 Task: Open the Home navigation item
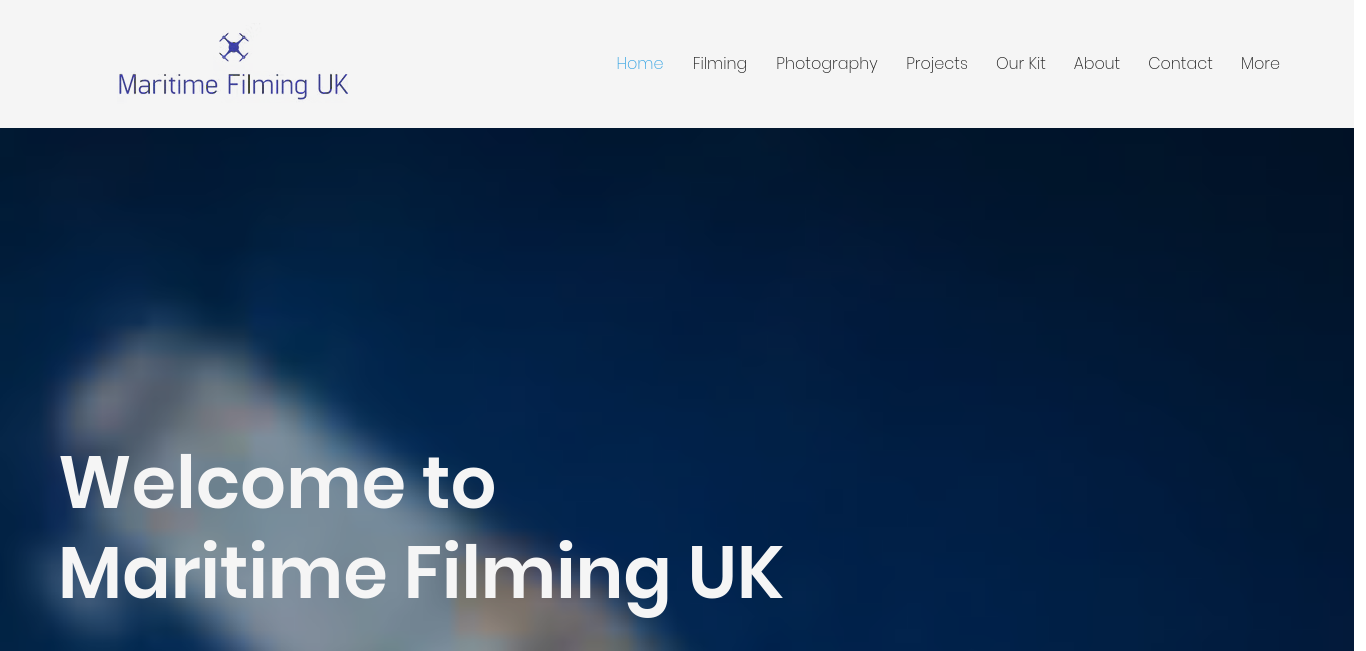[x=640, y=63]
